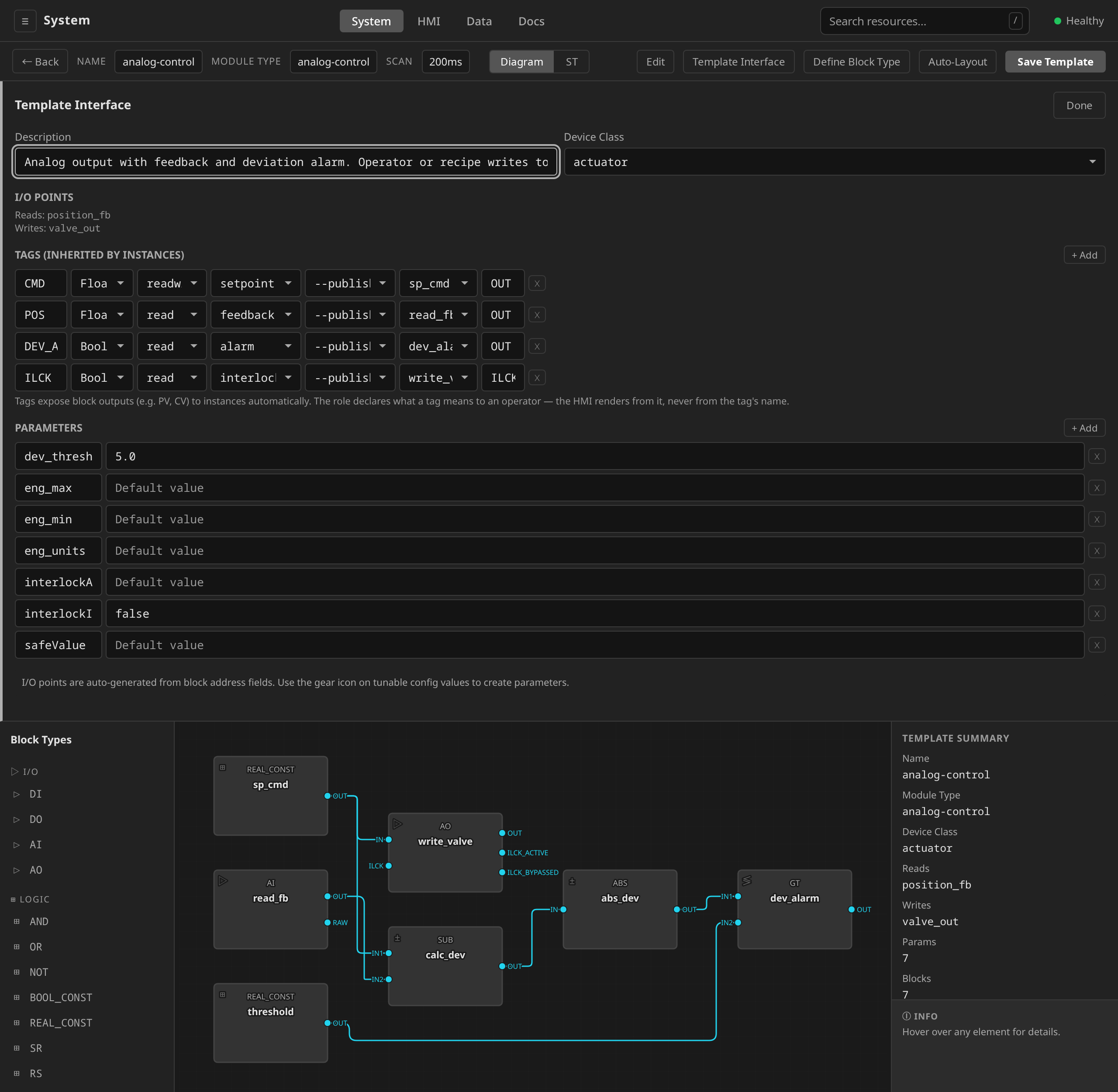Click Define Block Type
Image resolution: width=1118 pixels, height=1092 pixels.
click(x=856, y=62)
